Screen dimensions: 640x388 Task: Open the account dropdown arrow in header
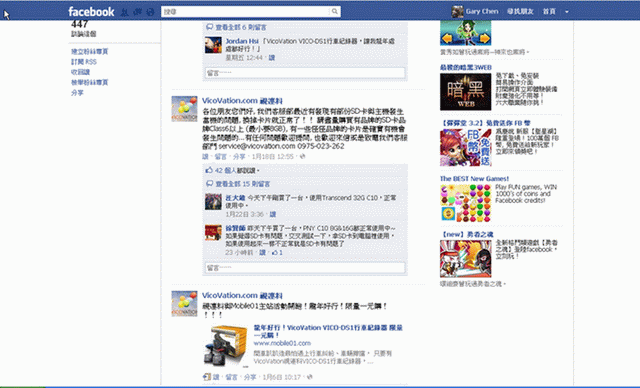coord(567,12)
